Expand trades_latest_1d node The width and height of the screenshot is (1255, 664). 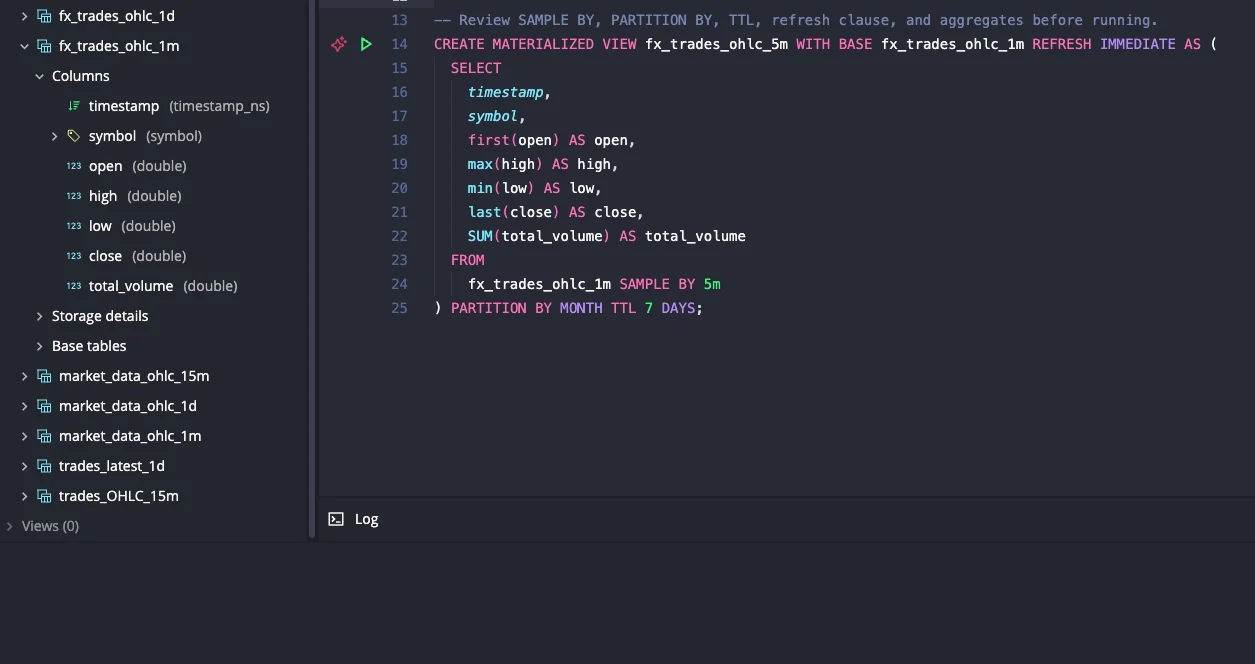click(25, 466)
